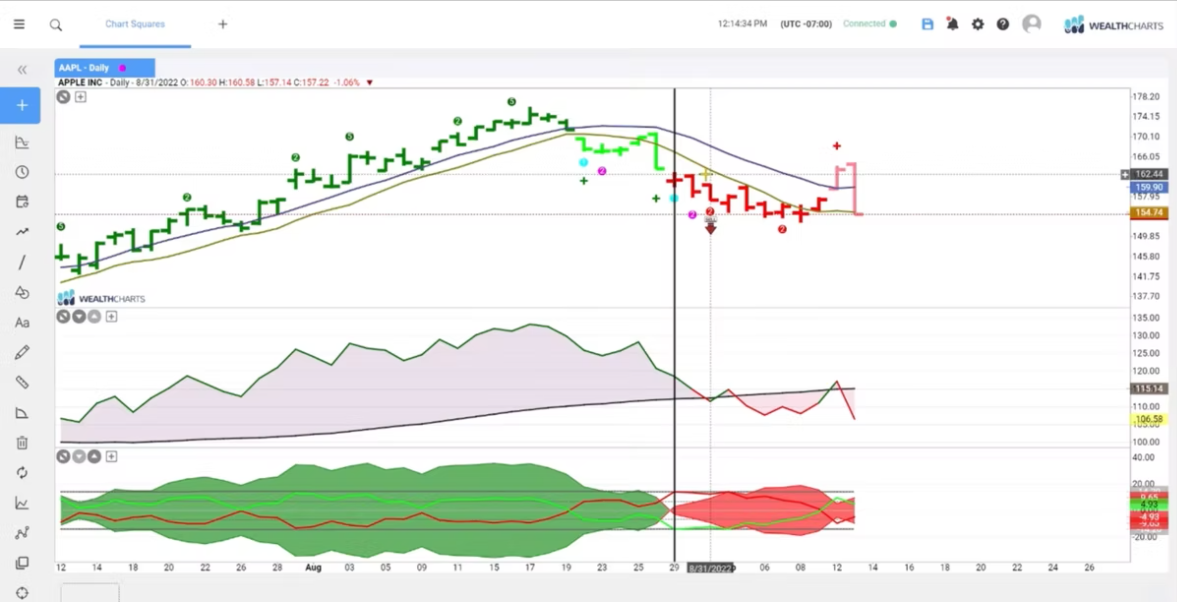Collapse the left sidebar with double chevron
1177x602 pixels.
pyautogui.click(x=22, y=70)
